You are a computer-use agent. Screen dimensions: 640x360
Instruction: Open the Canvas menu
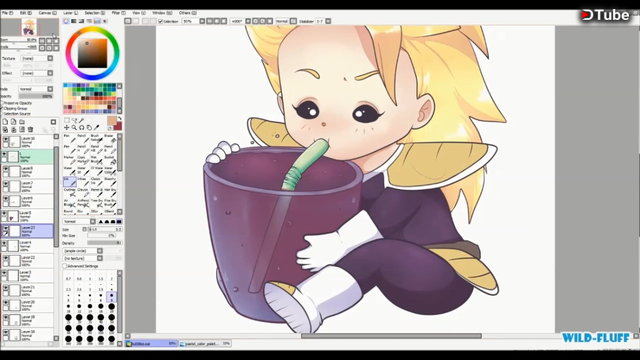pyautogui.click(x=47, y=13)
